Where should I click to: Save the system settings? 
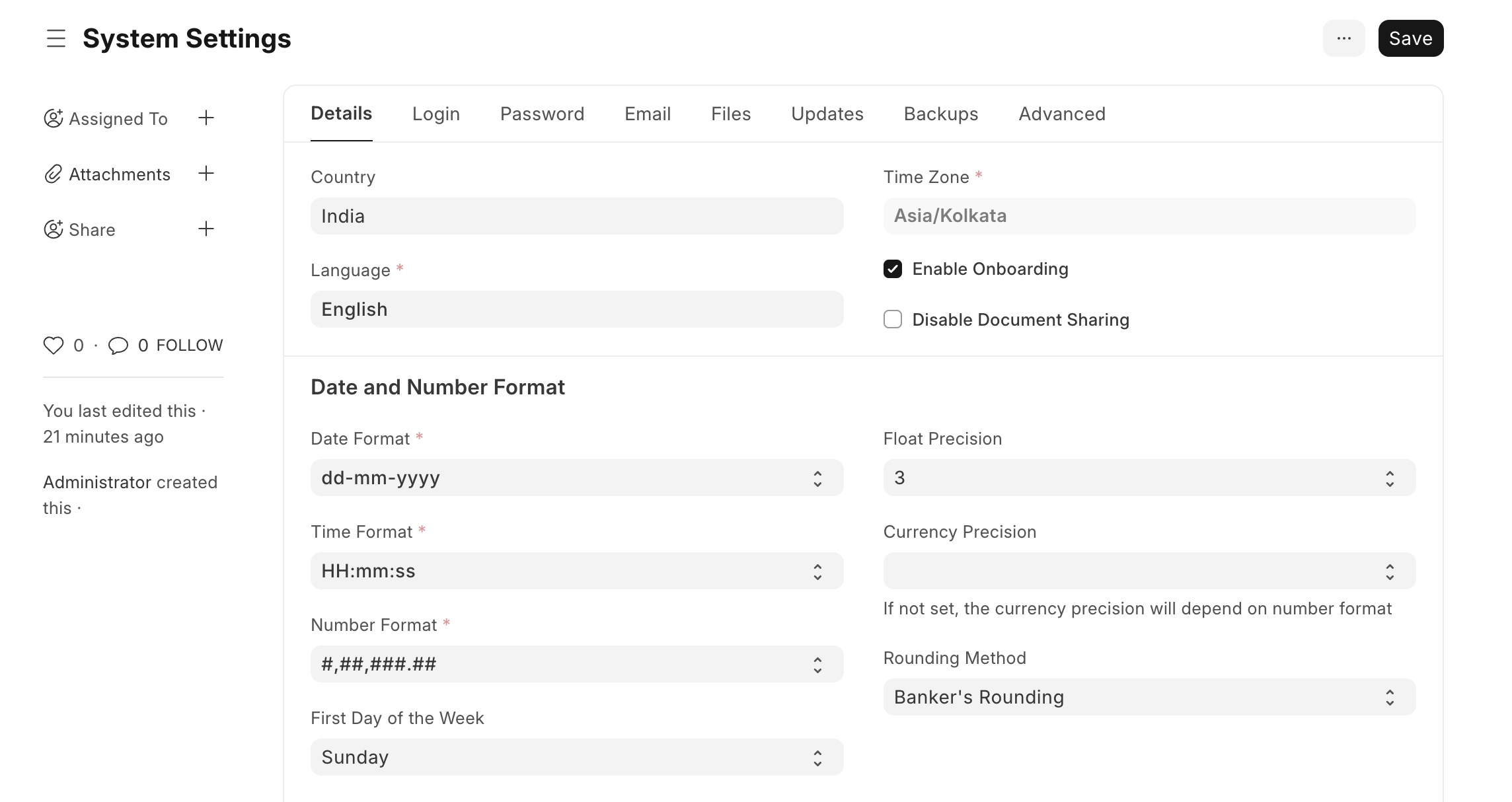tap(1410, 38)
